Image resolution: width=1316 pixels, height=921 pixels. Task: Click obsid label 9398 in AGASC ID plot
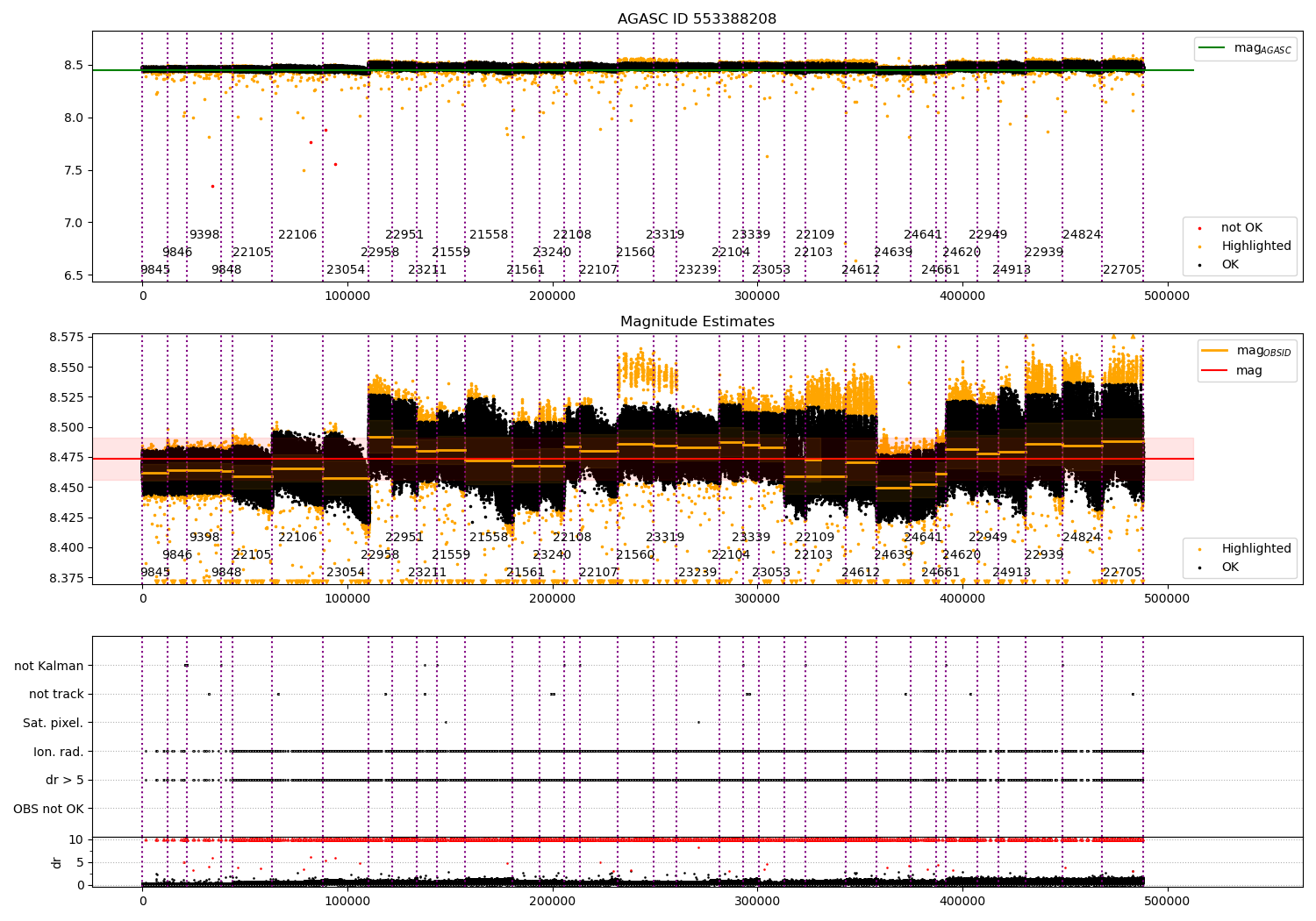(x=205, y=234)
